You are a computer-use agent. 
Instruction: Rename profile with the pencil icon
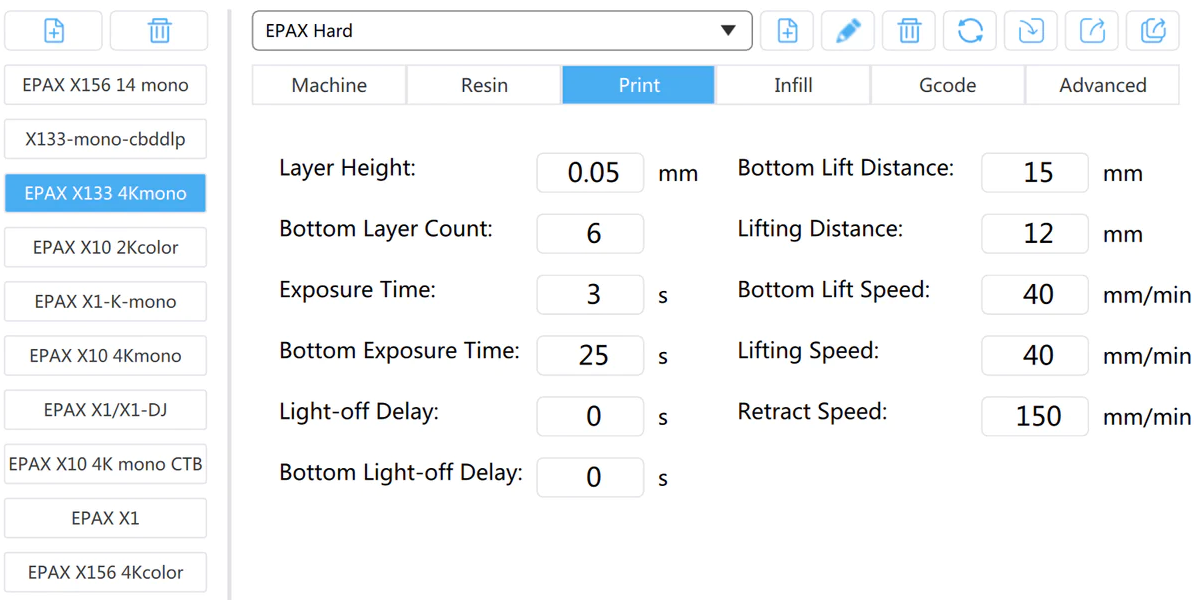[848, 31]
